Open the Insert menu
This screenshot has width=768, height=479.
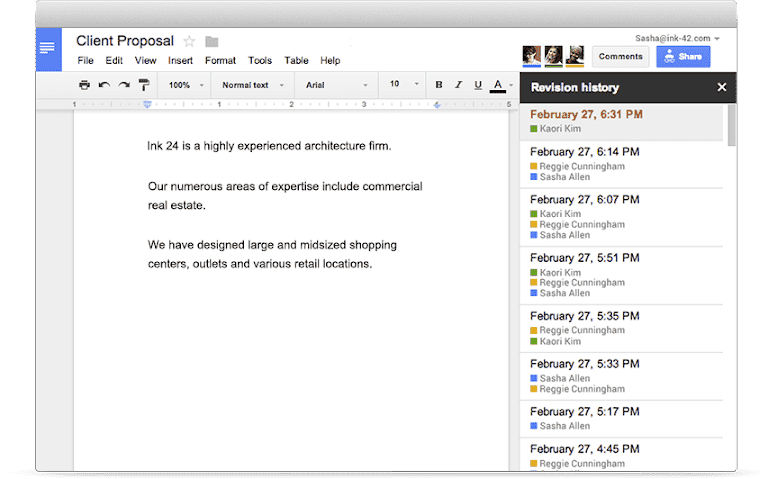coord(180,61)
